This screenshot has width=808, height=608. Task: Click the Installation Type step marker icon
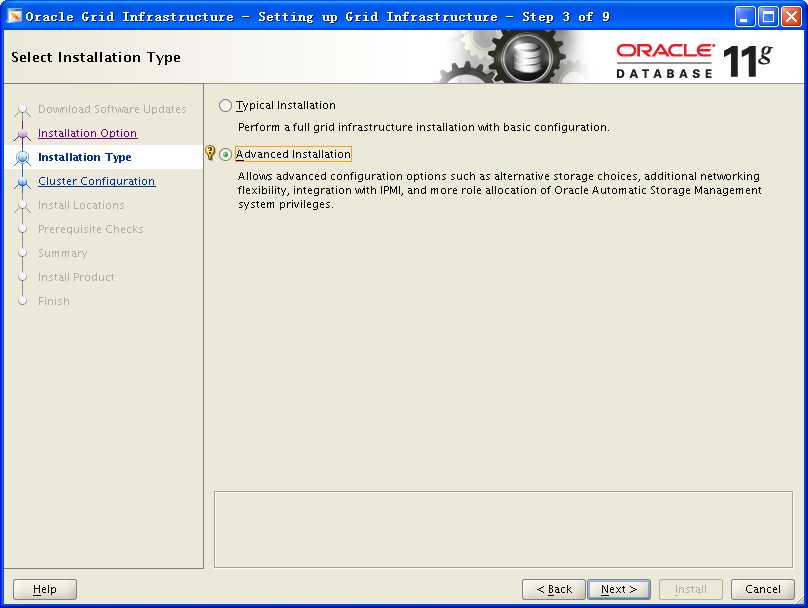coord(22,158)
